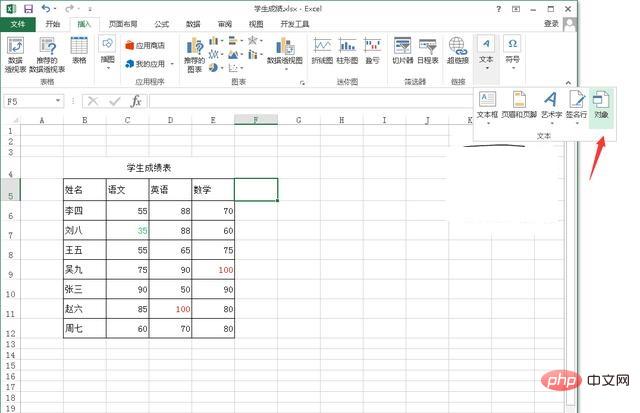Select the cell with name 赵六

[x=85, y=309]
